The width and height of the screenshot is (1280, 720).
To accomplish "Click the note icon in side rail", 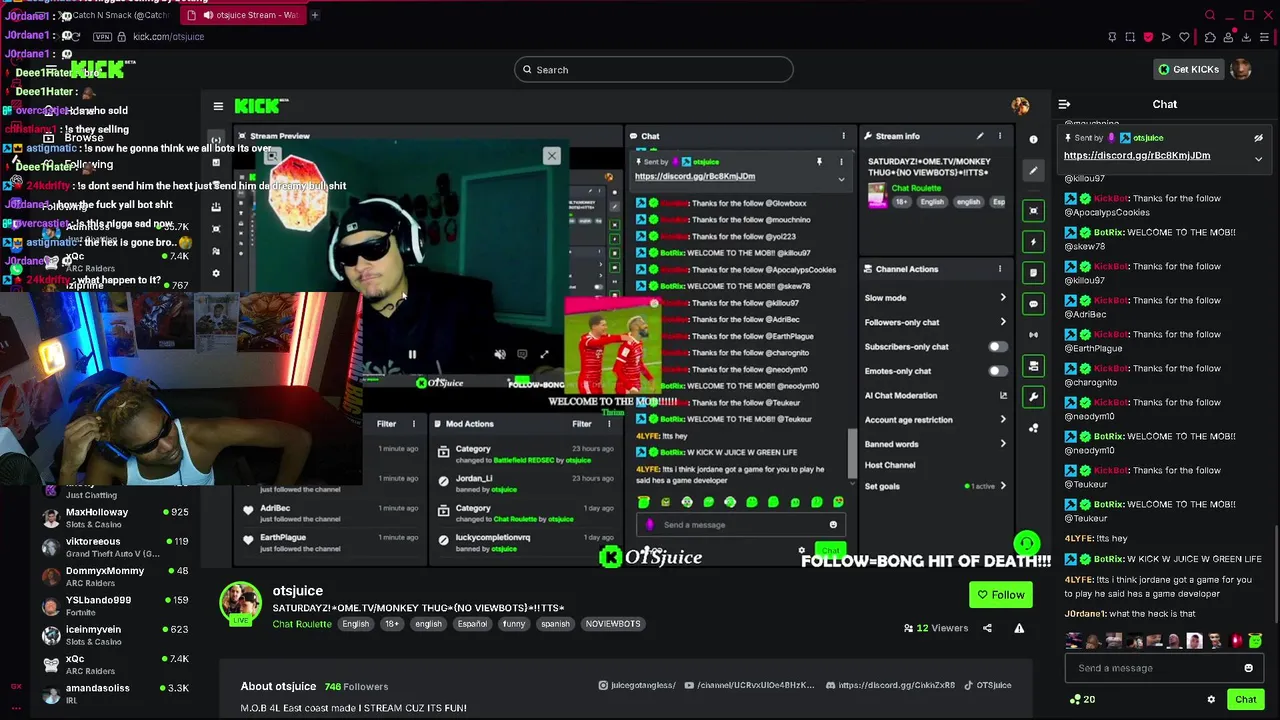I will point(1034,273).
